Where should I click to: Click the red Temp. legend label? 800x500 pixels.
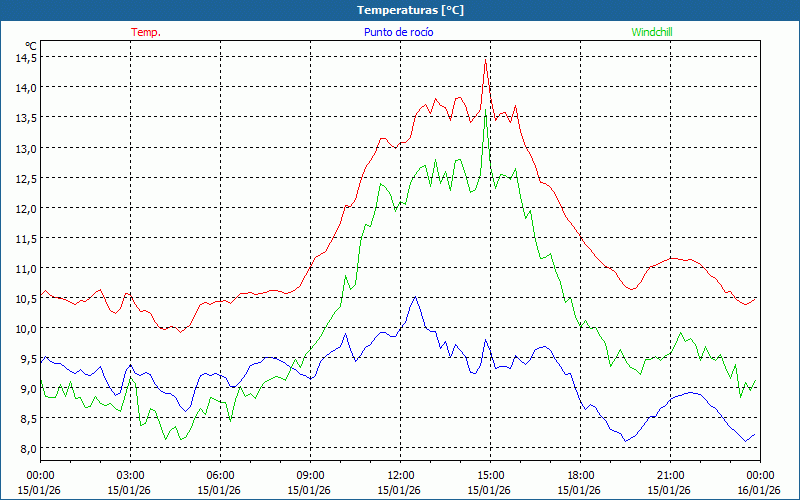point(146,32)
